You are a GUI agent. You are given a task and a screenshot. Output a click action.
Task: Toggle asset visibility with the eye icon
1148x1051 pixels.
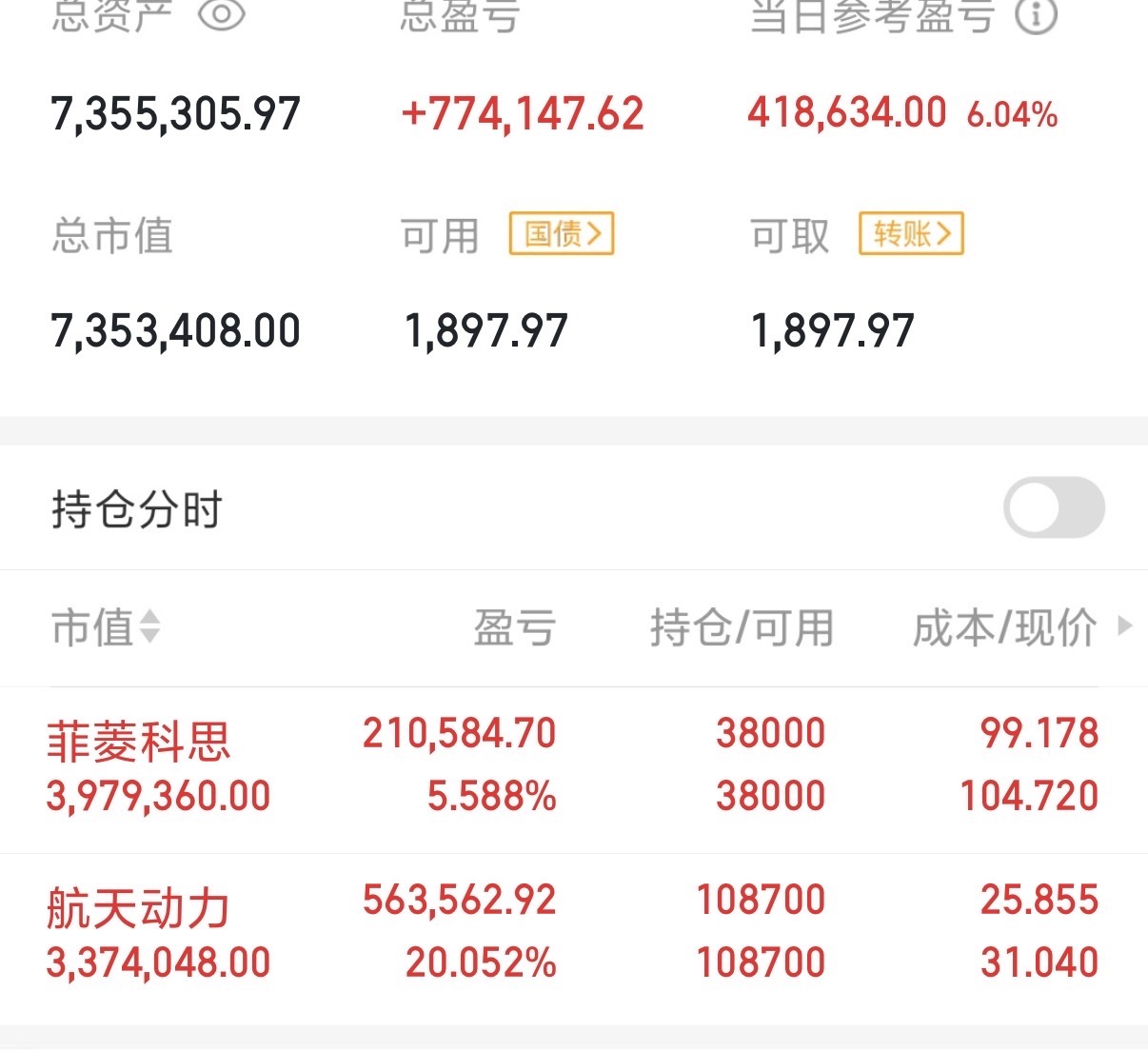[221, 15]
